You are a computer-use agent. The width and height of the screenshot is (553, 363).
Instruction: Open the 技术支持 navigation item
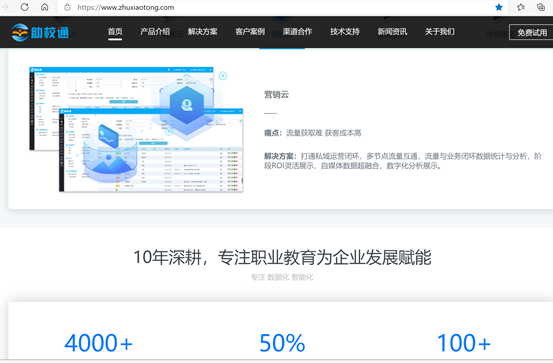[345, 32]
